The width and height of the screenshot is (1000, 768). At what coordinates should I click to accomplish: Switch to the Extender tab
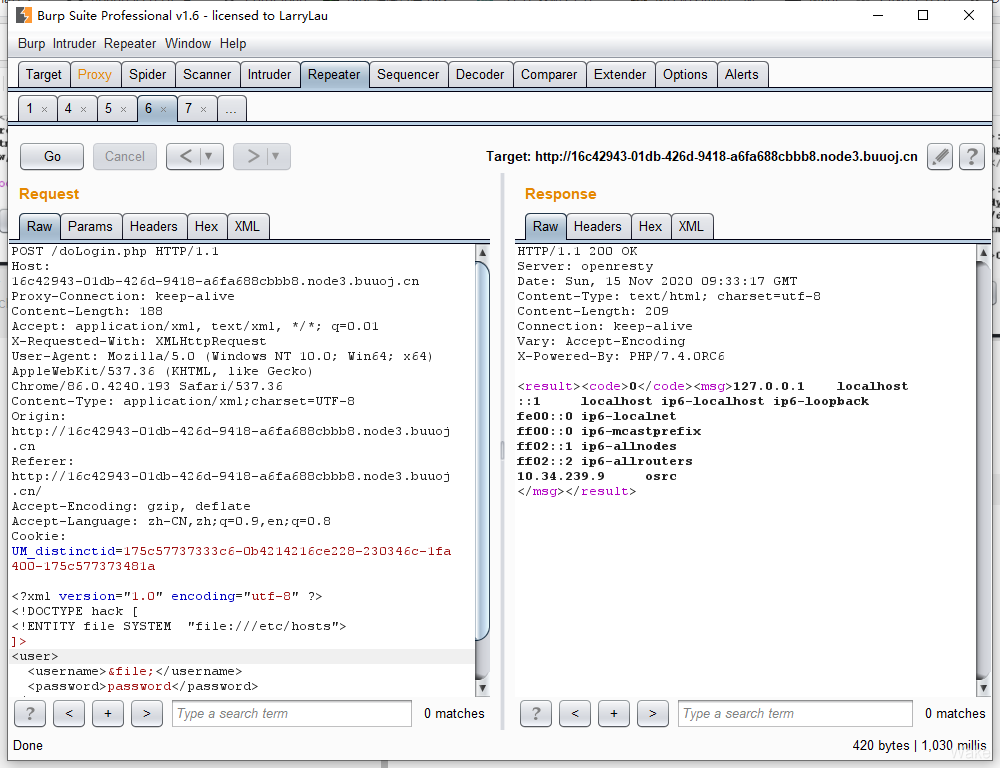point(620,75)
